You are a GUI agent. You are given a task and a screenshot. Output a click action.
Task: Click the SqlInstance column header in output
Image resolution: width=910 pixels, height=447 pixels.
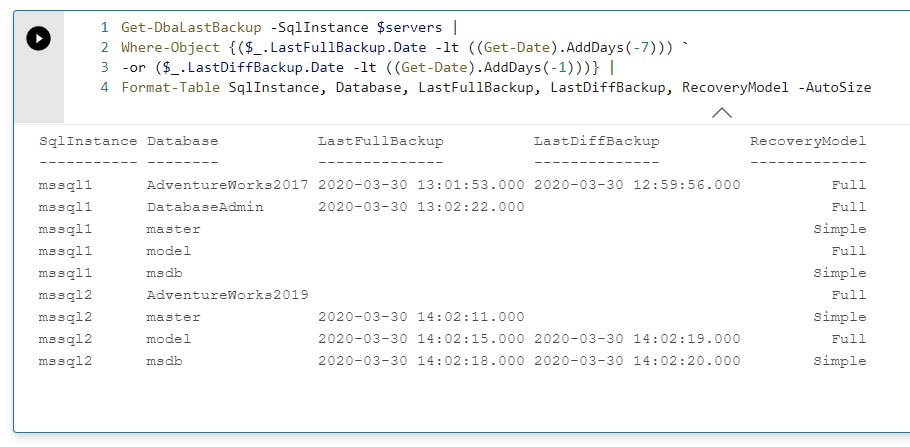(88, 141)
